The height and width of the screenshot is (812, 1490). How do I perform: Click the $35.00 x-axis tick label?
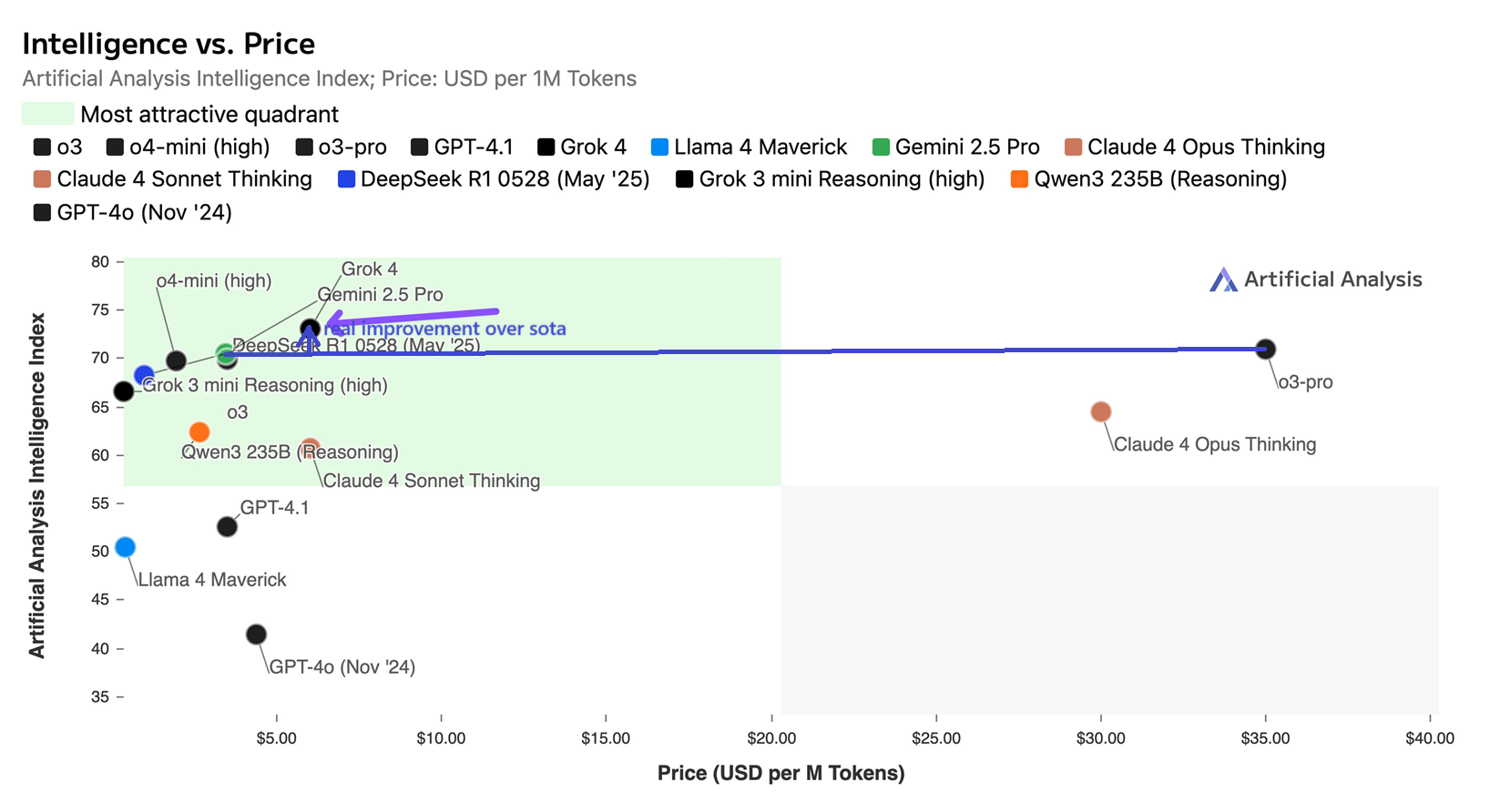[x=1266, y=738]
